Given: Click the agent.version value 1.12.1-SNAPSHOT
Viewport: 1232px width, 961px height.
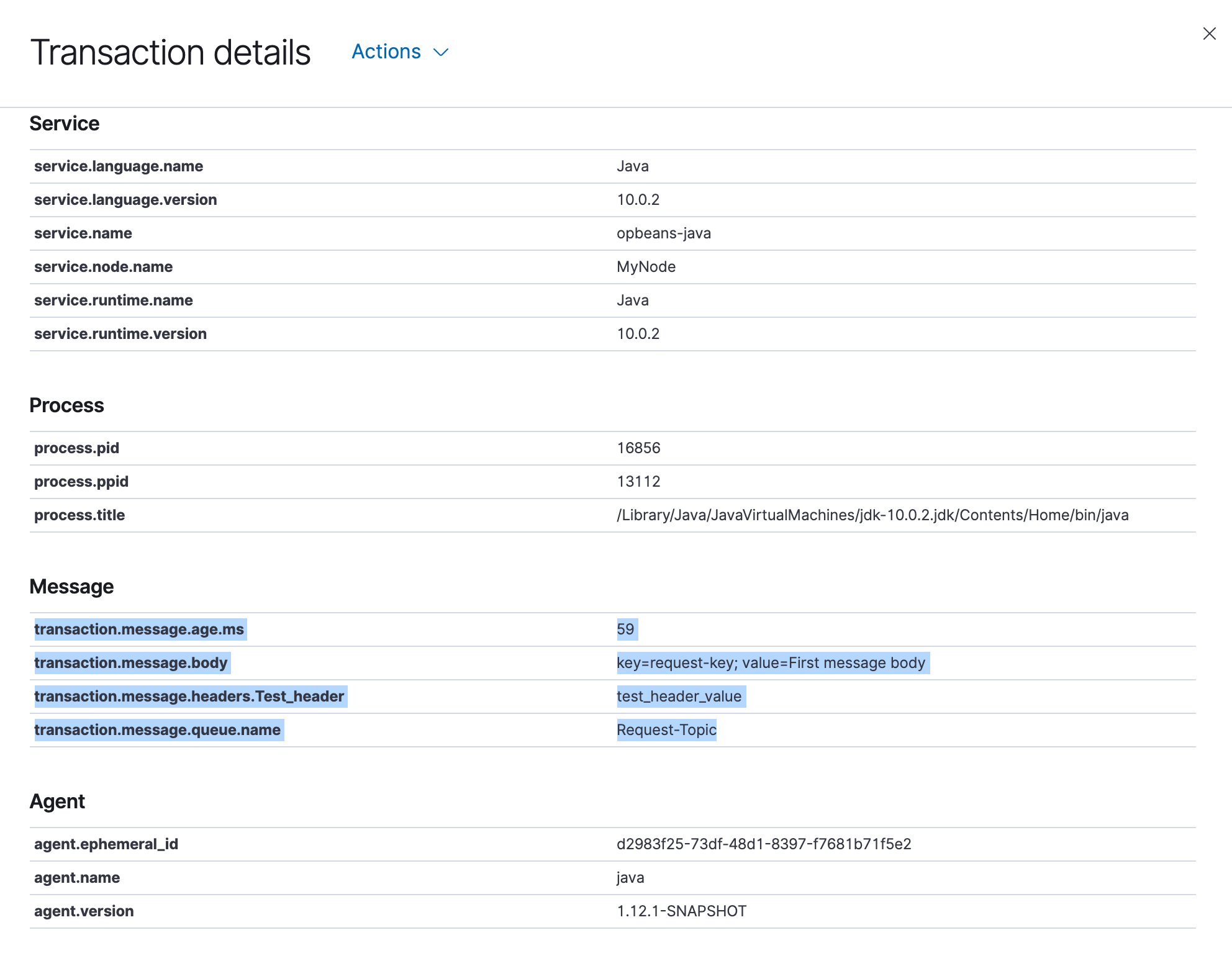Looking at the screenshot, I should click(681, 911).
